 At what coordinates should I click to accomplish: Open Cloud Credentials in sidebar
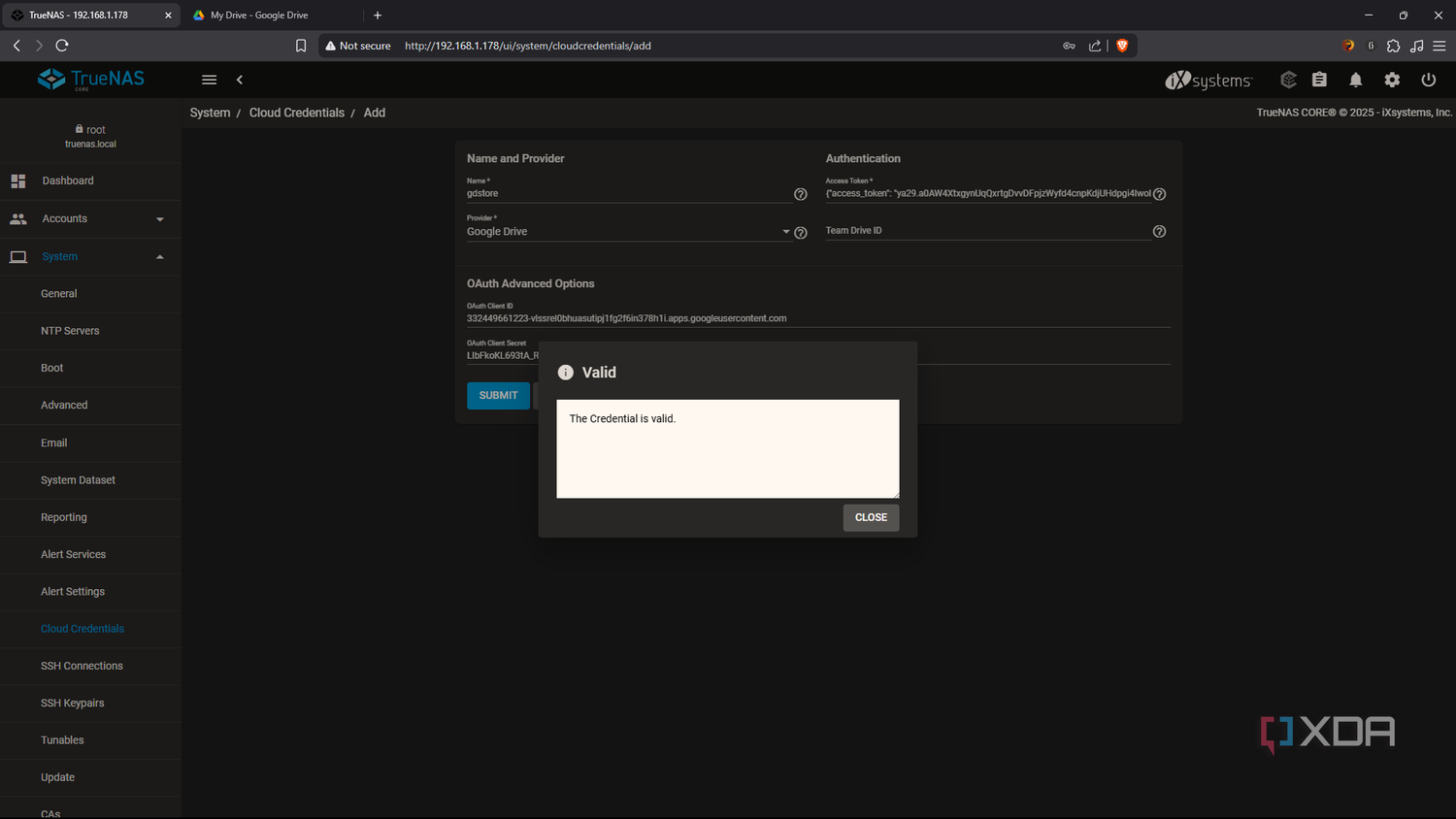pos(83,629)
